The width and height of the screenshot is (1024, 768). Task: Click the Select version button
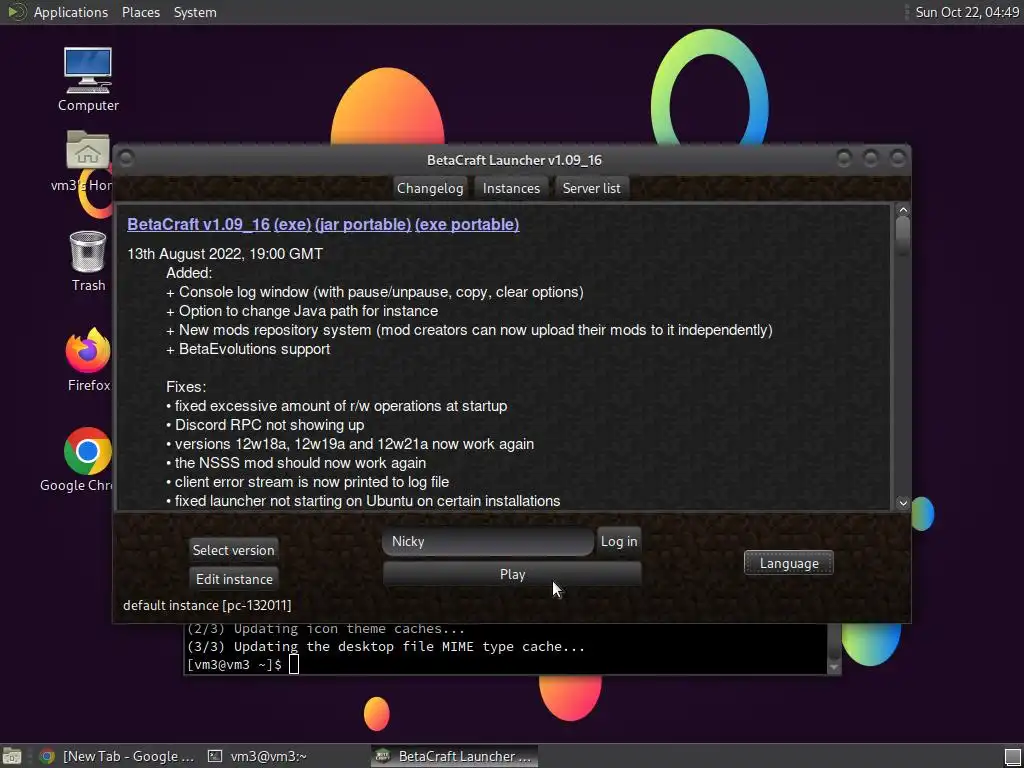coord(233,550)
